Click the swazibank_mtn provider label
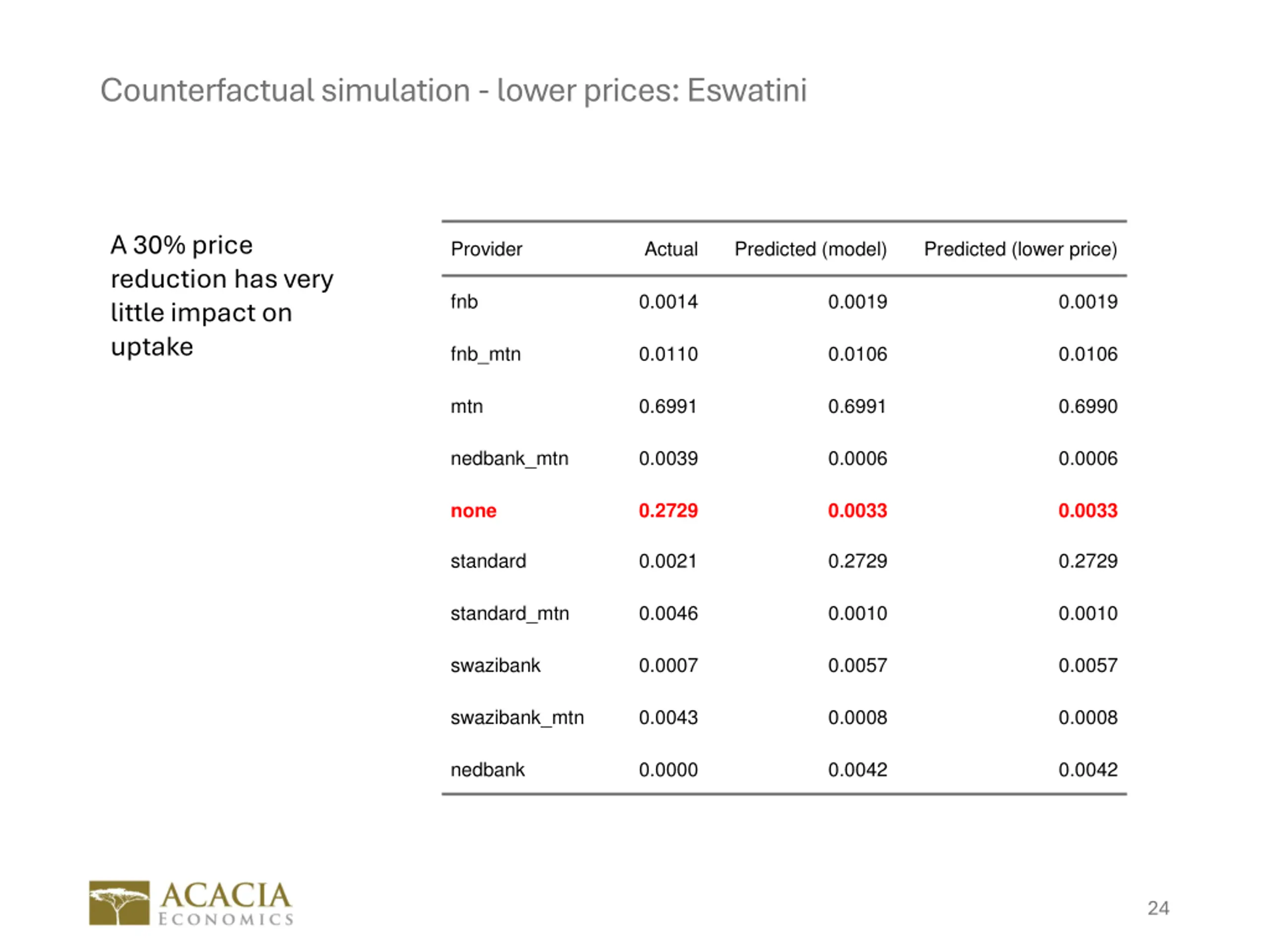Screen dimensions: 1270x952 (x=517, y=717)
